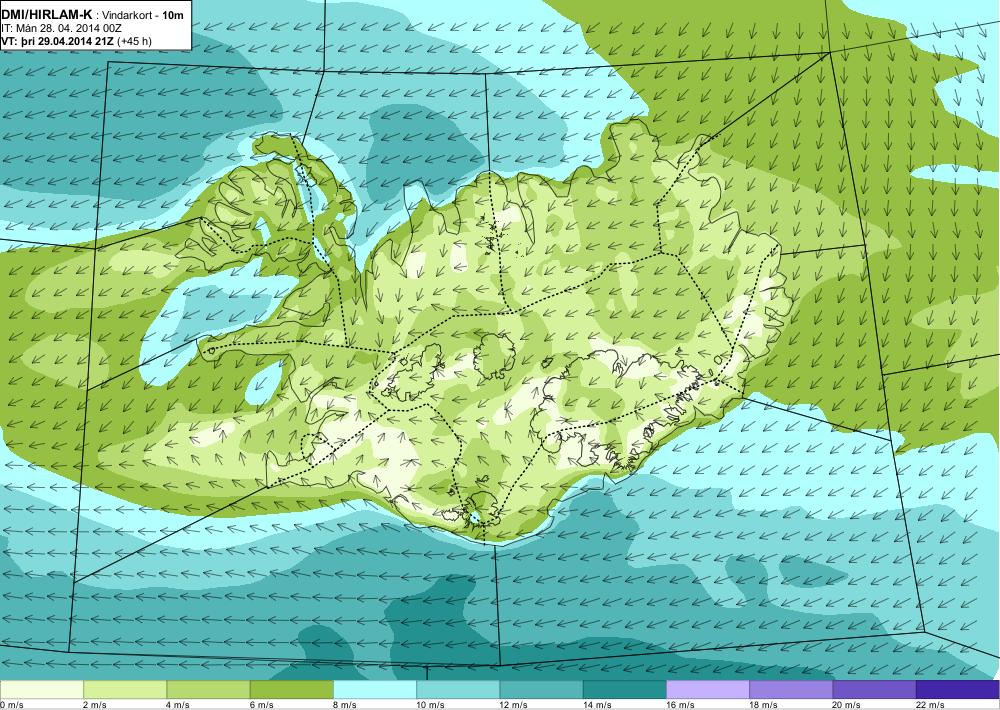Click the 2–4 m/s light green legend swatch

pyautogui.click(x=125, y=690)
